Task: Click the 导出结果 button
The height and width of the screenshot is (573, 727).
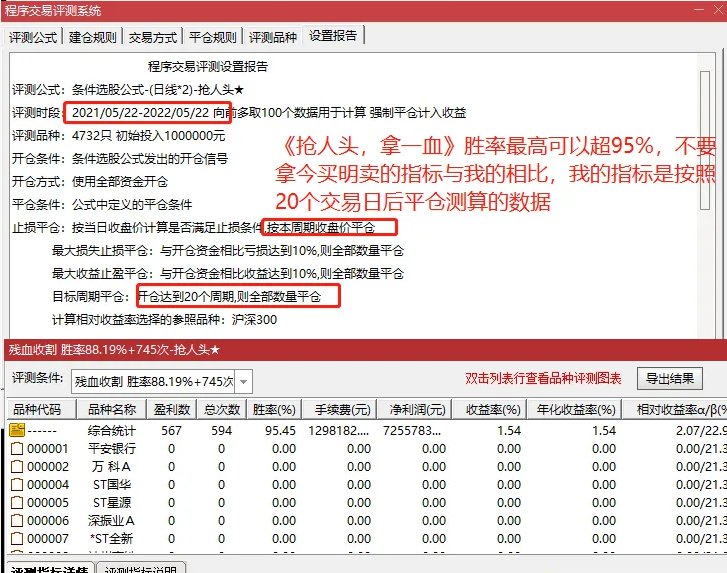Action: pyautogui.click(x=669, y=379)
